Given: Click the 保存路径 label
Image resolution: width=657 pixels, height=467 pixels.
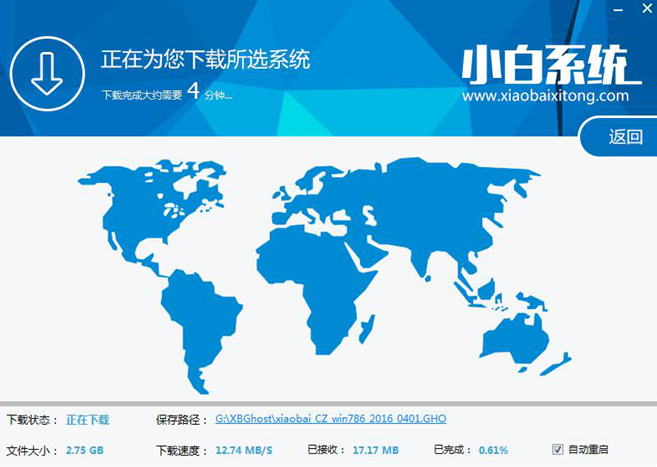Looking at the screenshot, I should point(182,420).
